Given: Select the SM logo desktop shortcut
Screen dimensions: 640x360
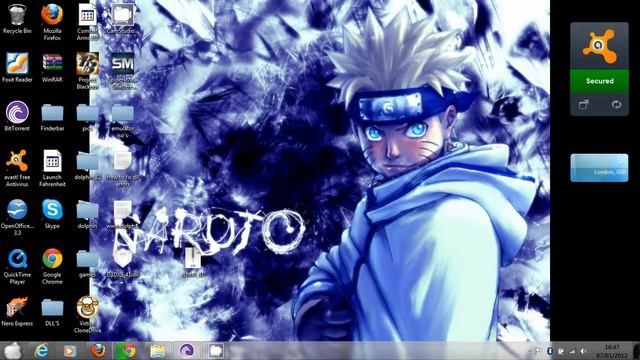Looking at the screenshot, I should 122,71.
